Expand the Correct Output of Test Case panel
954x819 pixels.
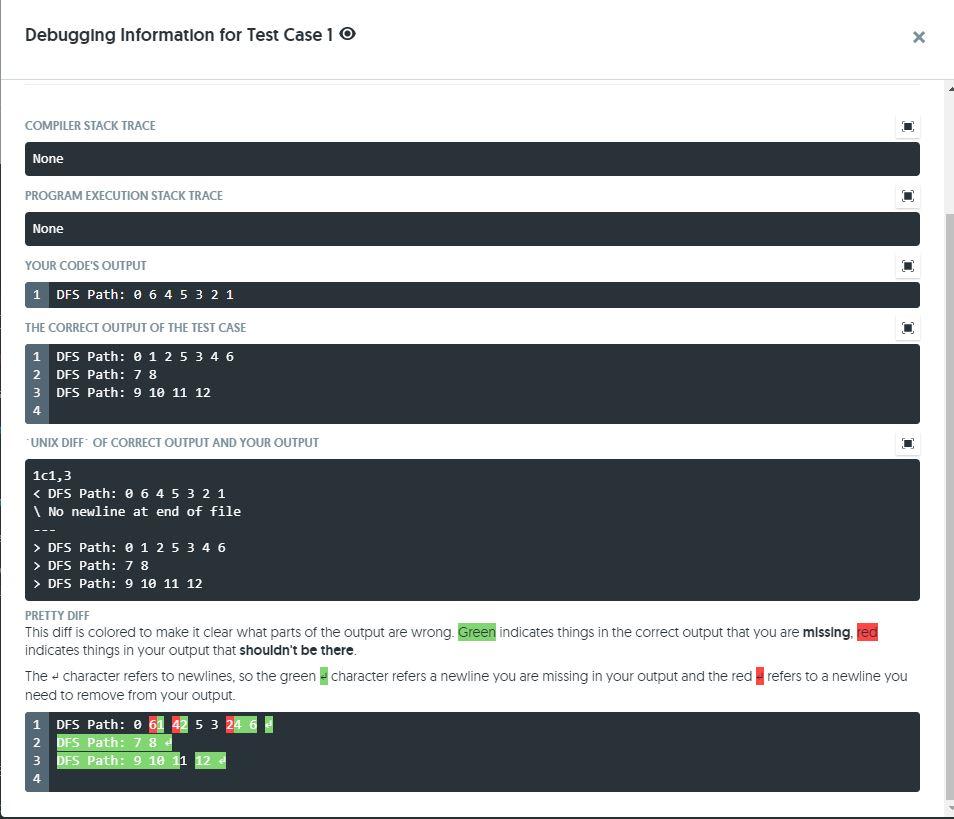[908, 328]
